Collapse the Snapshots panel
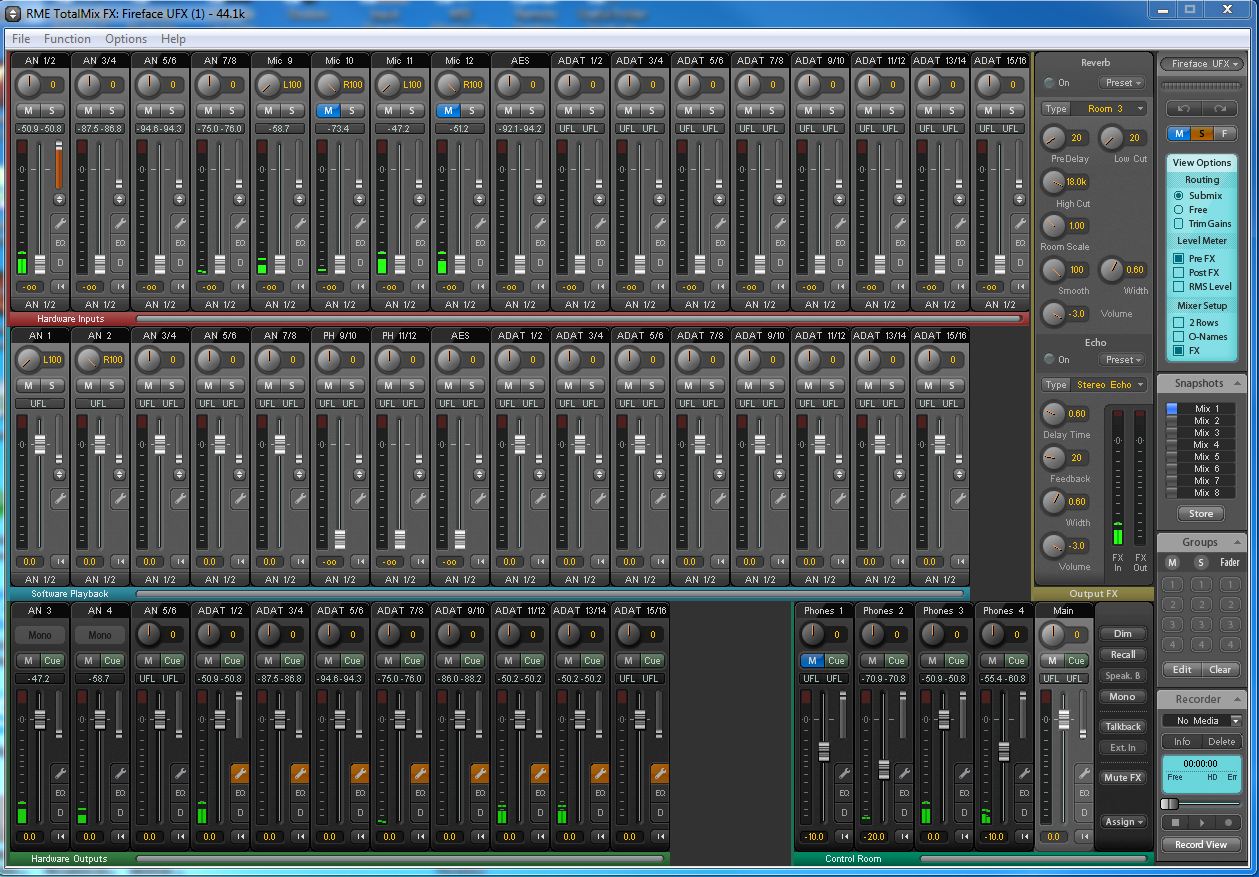 coord(1237,383)
